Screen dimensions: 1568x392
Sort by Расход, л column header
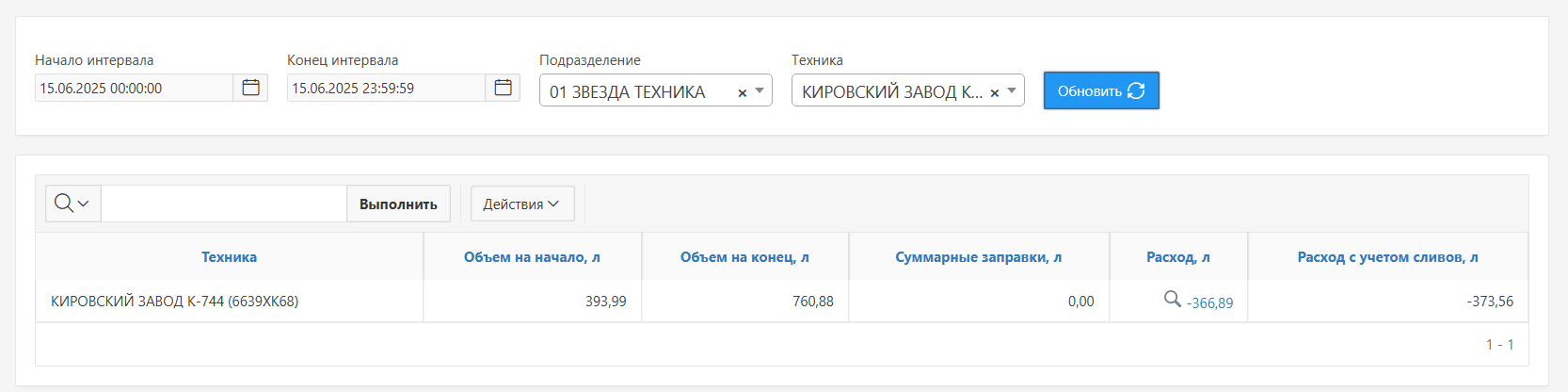[x=1177, y=257]
